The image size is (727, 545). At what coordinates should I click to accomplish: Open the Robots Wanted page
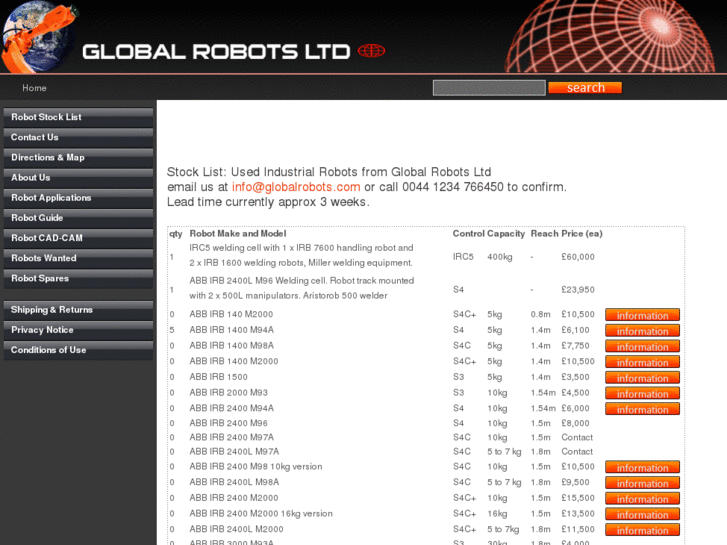coord(78,258)
